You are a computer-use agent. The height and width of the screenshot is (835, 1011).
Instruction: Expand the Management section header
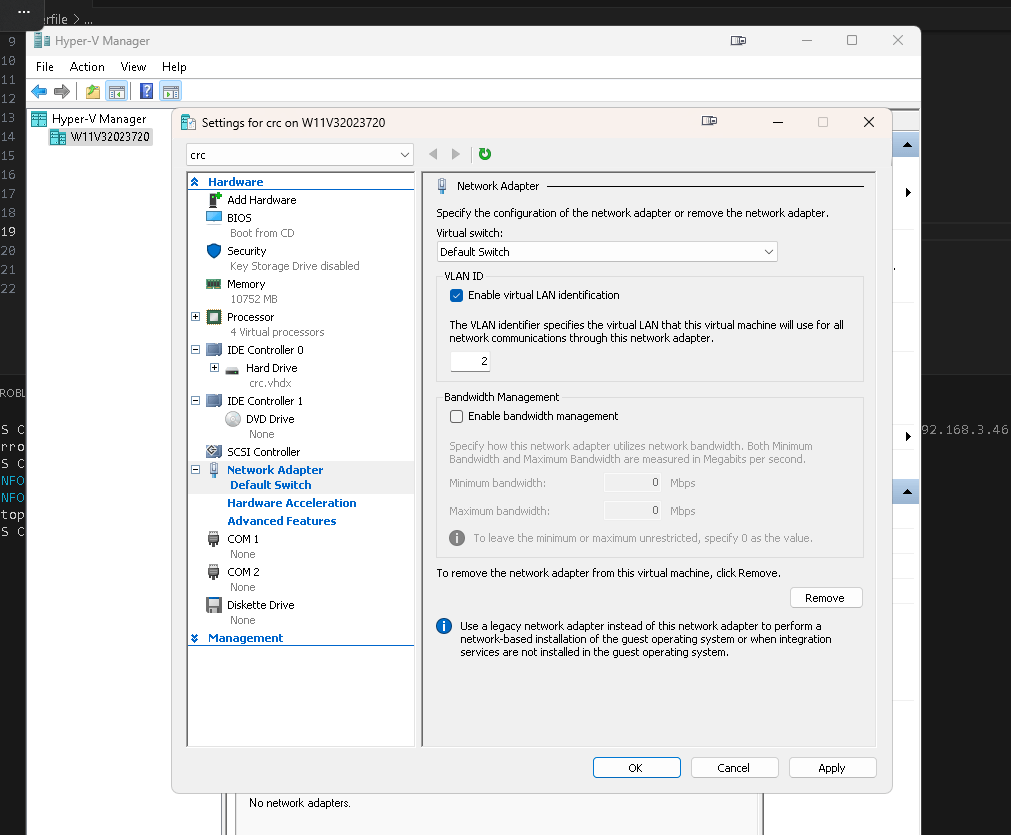tap(195, 638)
